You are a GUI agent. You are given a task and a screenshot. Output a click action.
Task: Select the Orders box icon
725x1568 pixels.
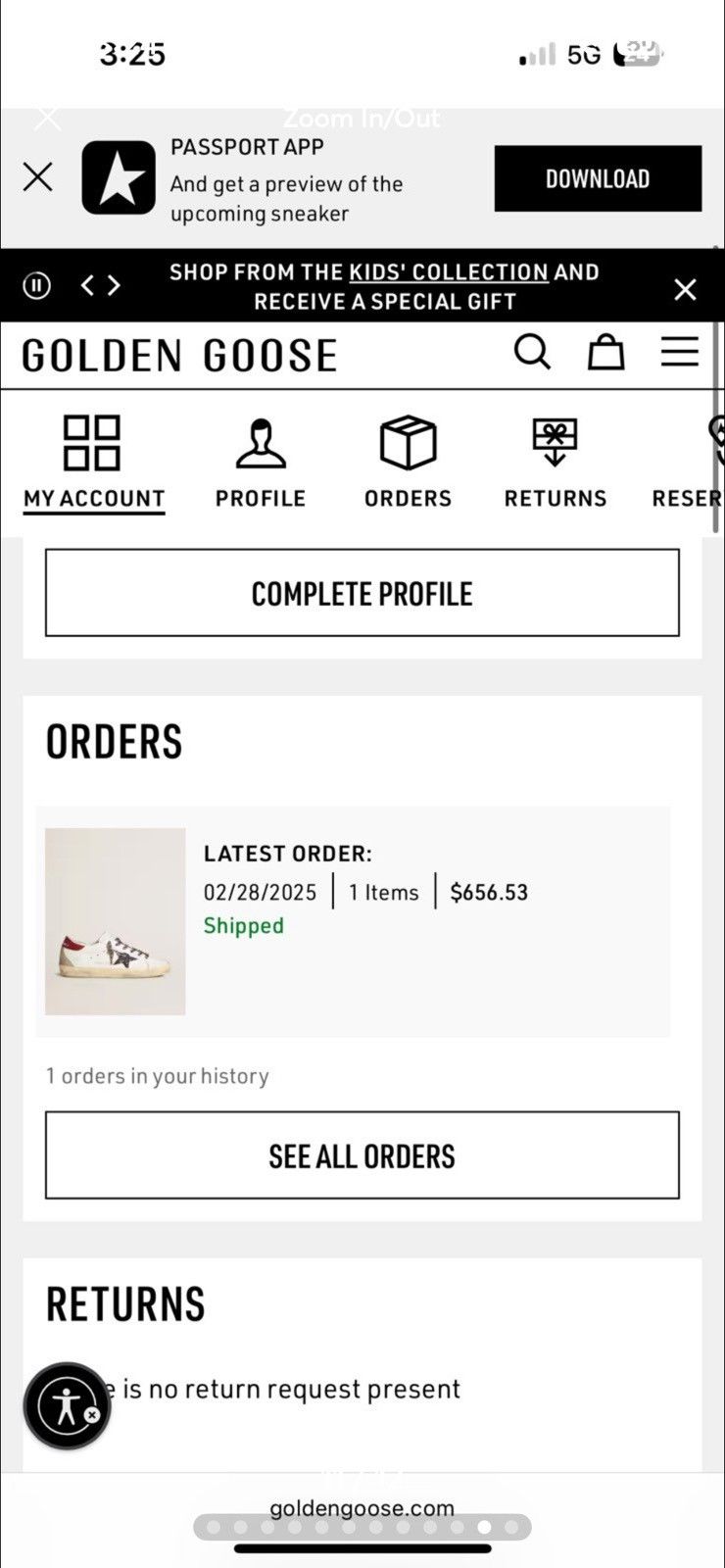pos(408,442)
